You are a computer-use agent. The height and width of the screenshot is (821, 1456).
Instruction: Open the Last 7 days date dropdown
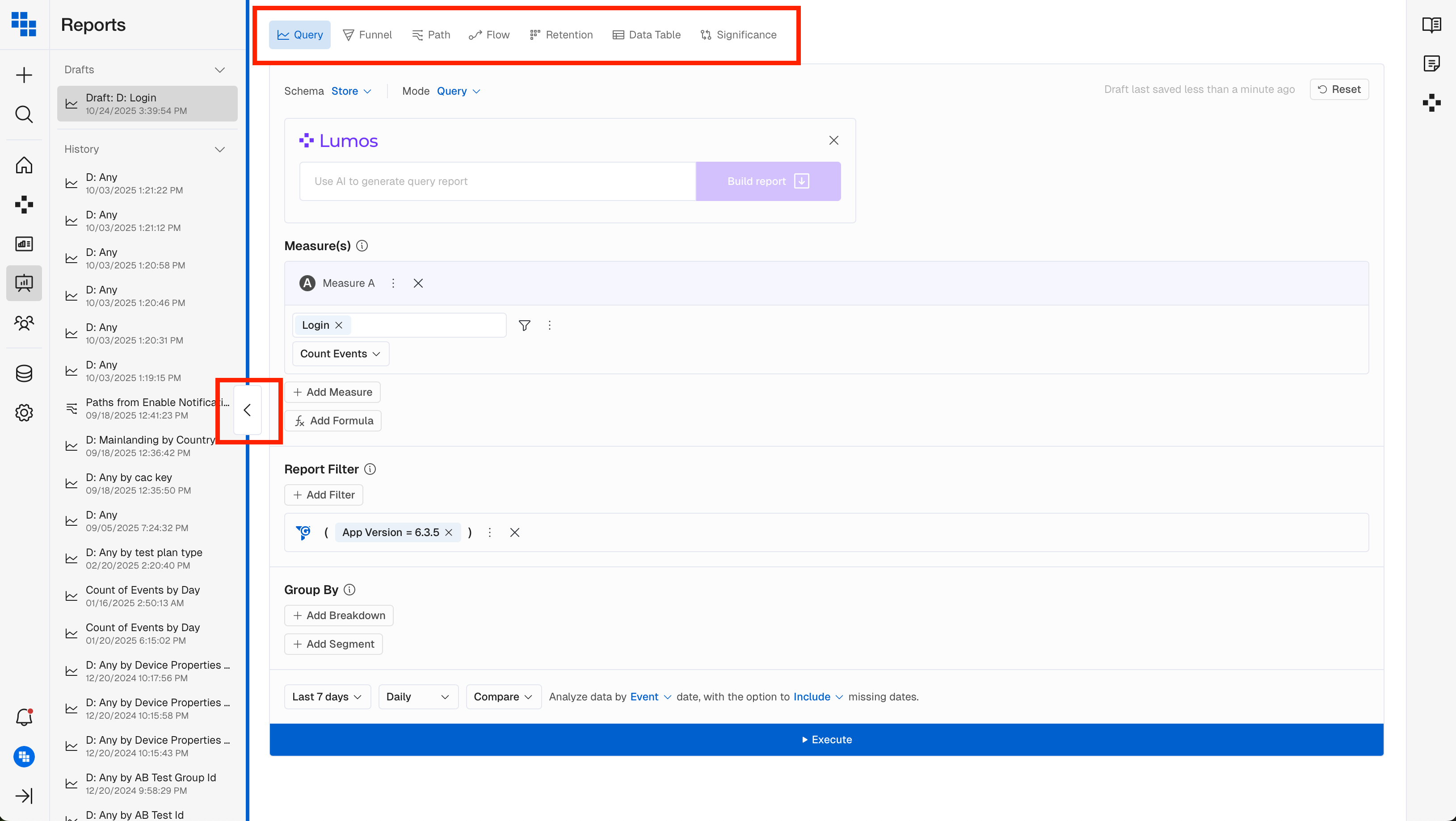click(327, 697)
